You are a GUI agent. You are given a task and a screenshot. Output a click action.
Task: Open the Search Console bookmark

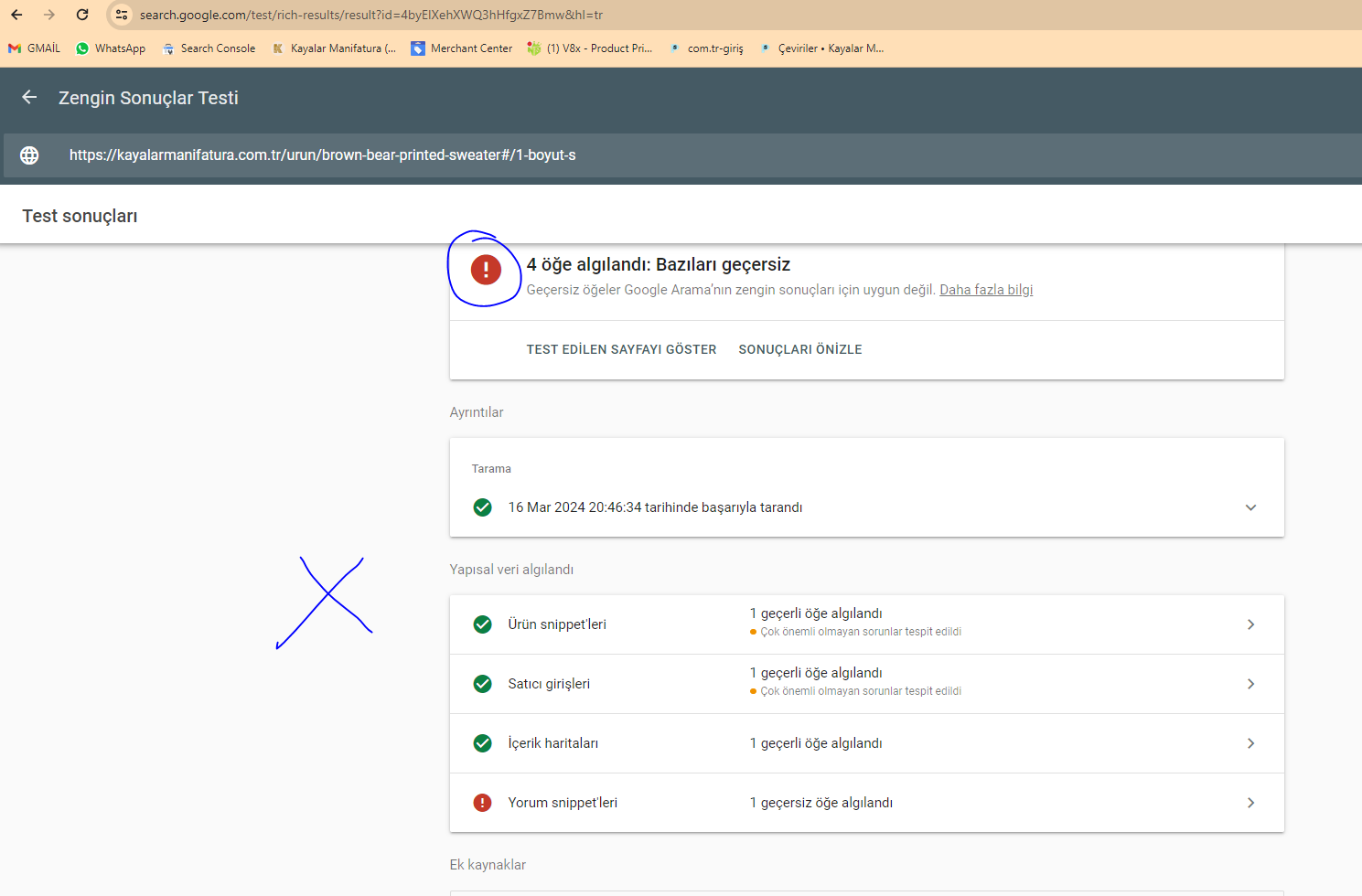pos(209,48)
